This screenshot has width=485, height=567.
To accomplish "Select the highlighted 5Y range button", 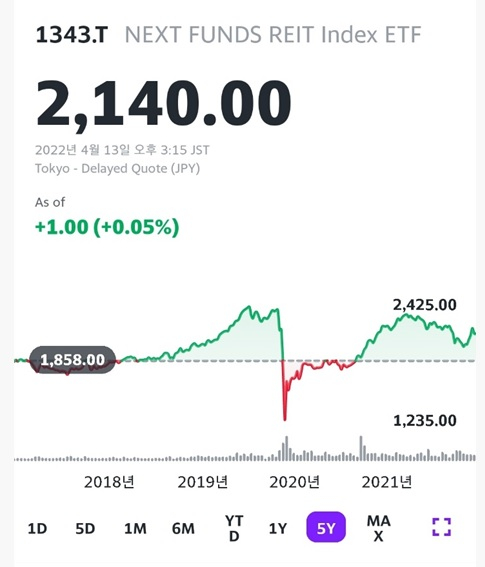I will [326, 527].
